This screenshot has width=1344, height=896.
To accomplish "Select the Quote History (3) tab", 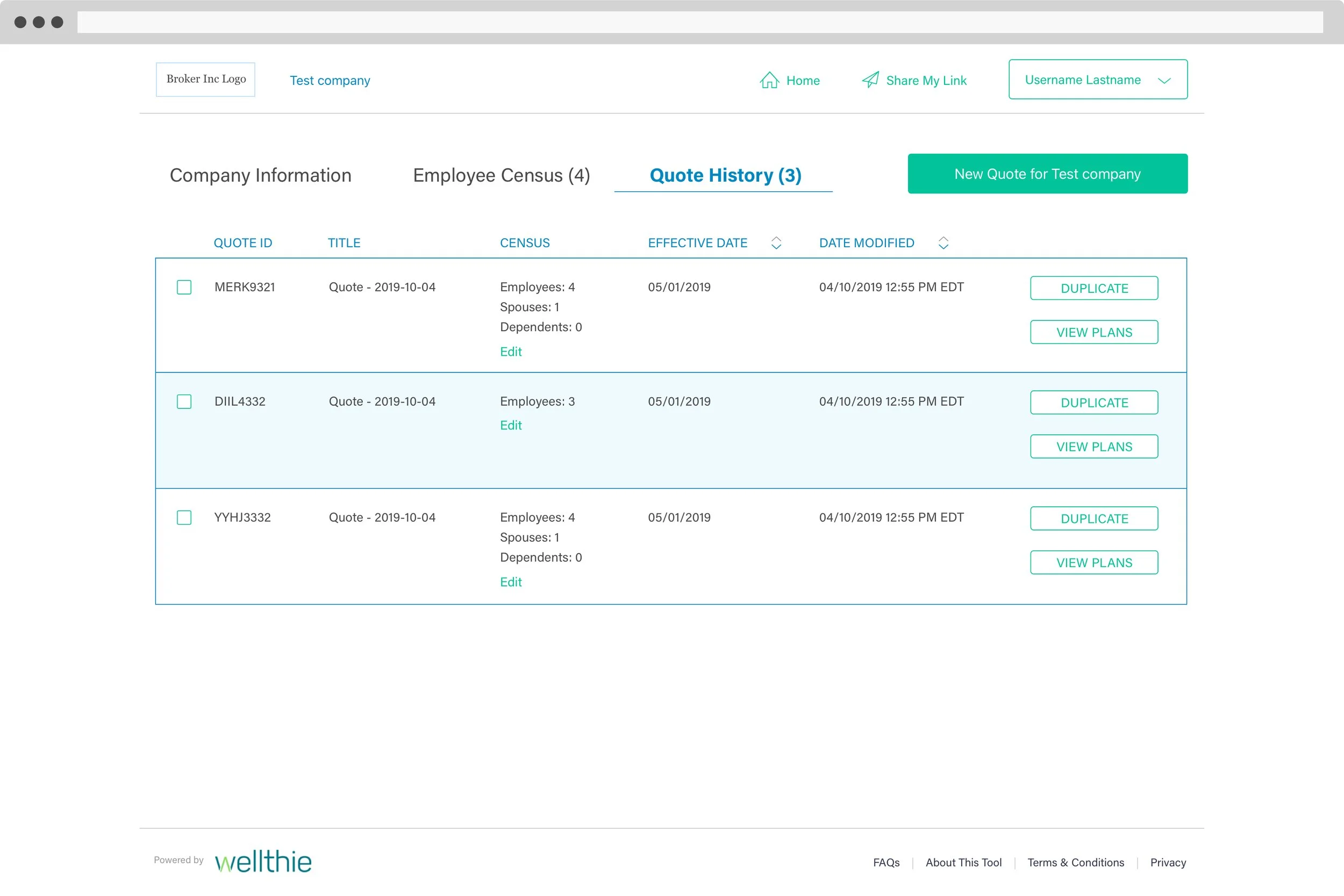I will tap(725, 175).
